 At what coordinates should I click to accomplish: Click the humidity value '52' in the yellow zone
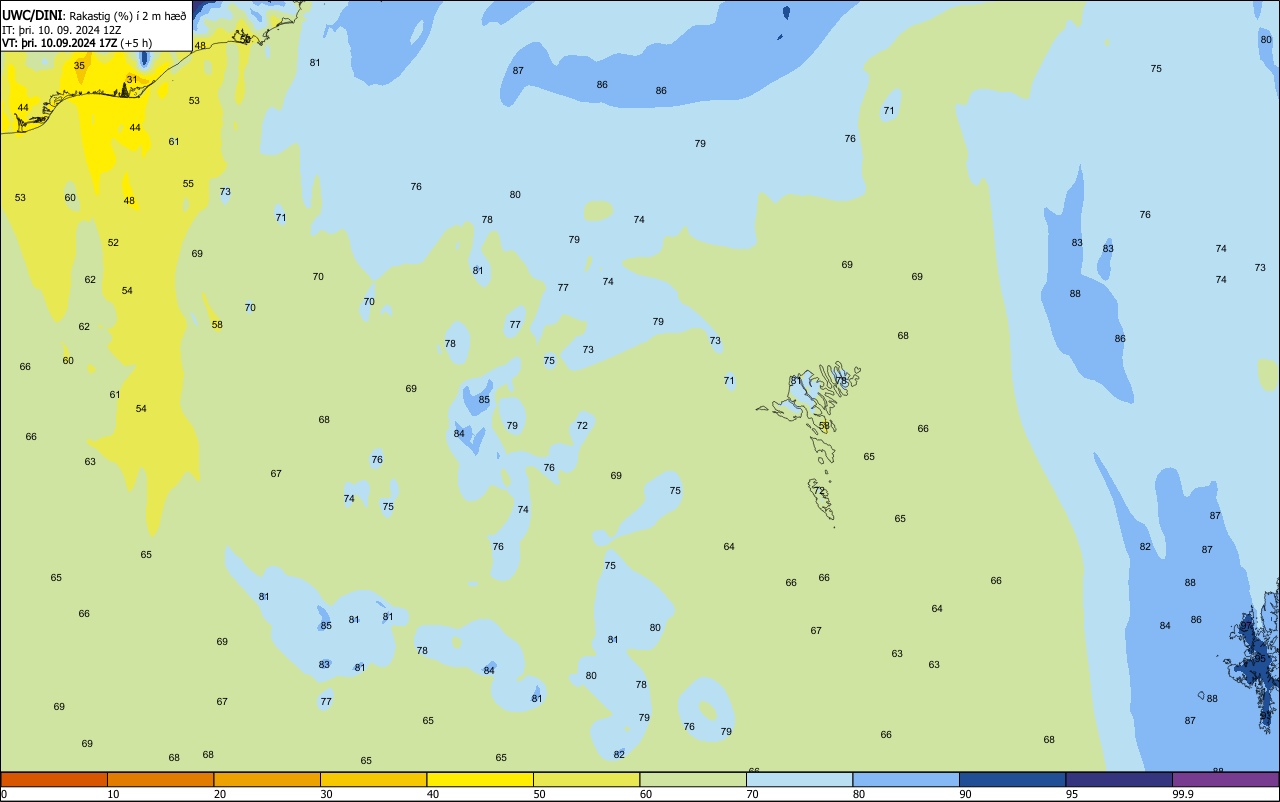pos(113,242)
